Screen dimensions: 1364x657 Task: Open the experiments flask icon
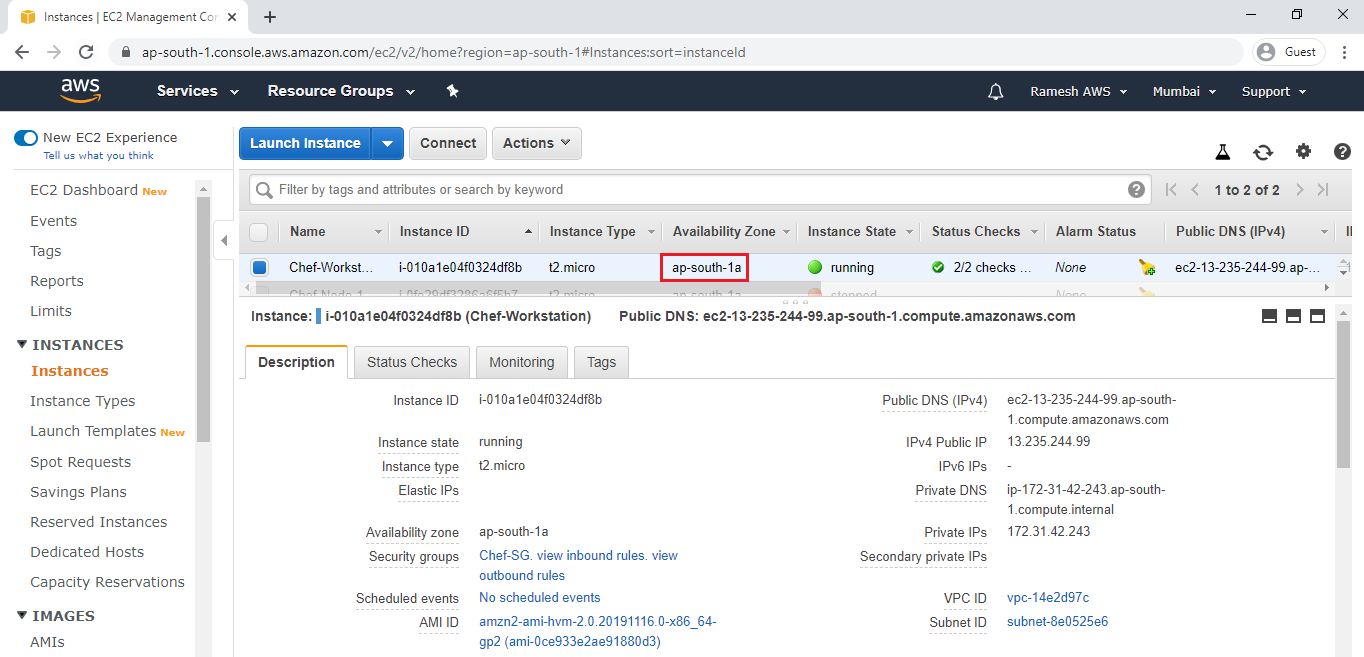(1222, 152)
